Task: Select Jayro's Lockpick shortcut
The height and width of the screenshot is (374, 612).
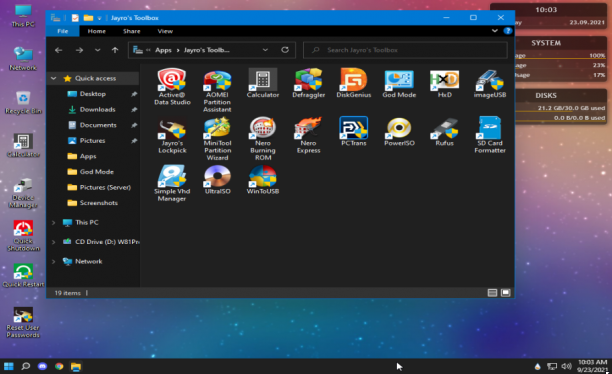Action: pyautogui.click(x=172, y=135)
